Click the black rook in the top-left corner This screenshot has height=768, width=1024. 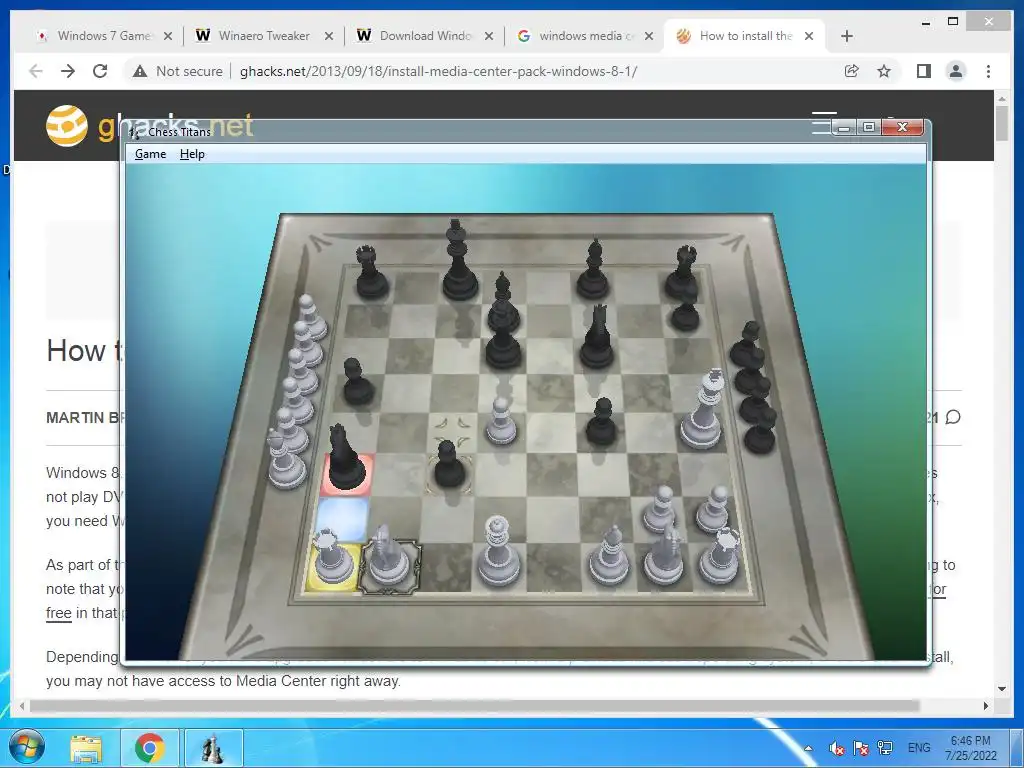tap(372, 272)
